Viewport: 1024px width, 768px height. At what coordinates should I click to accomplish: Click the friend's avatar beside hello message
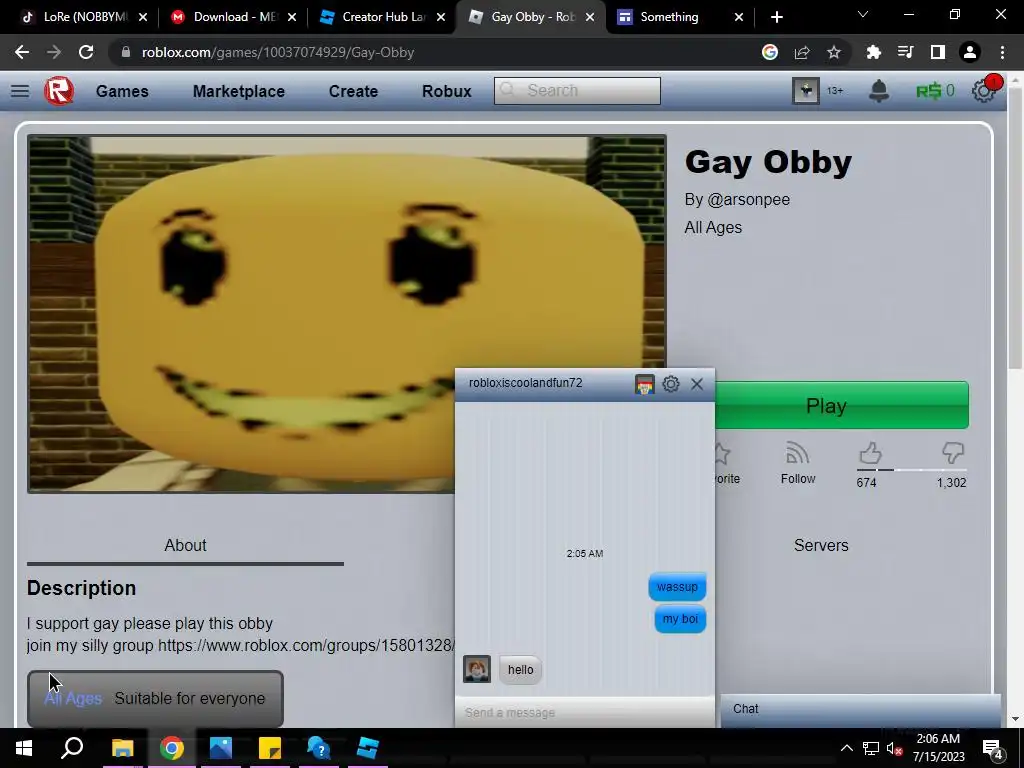(477, 669)
